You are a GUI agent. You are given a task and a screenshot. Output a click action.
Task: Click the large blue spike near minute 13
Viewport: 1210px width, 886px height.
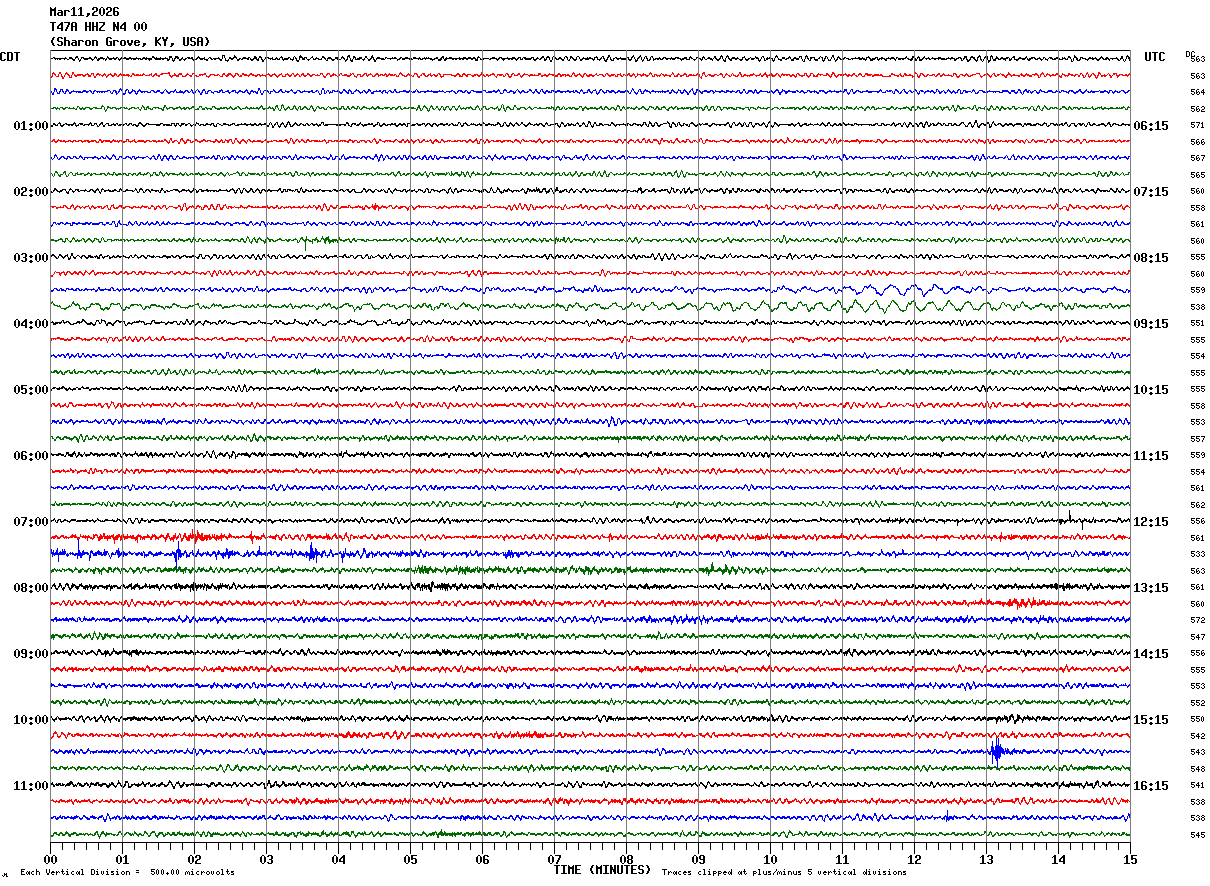tap(996, 750)
